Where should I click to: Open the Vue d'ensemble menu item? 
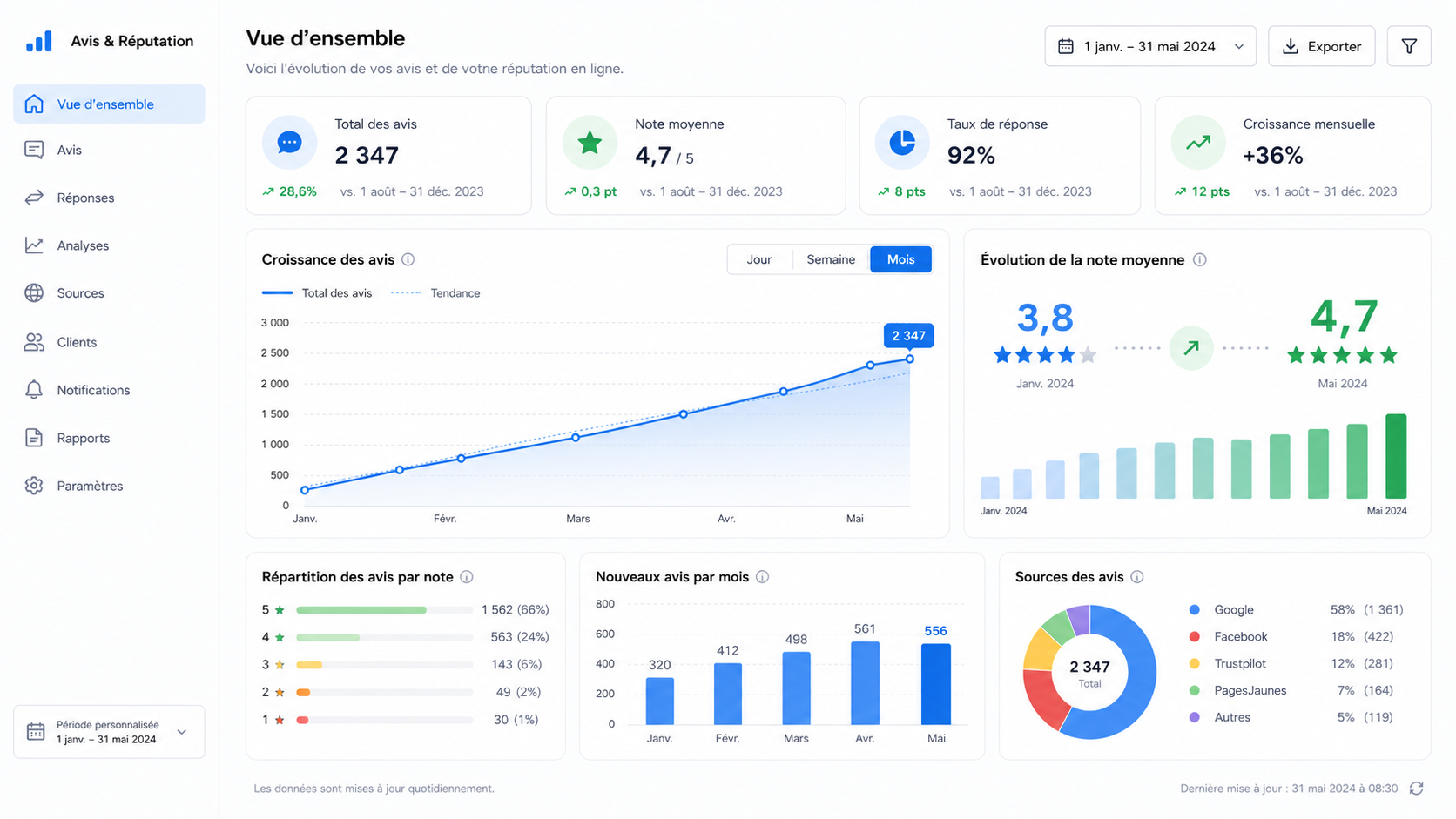click(109, 104)
